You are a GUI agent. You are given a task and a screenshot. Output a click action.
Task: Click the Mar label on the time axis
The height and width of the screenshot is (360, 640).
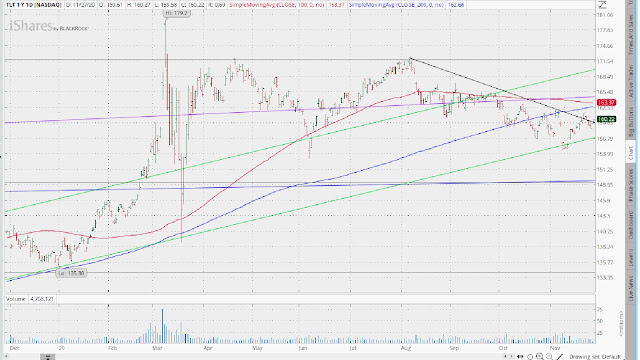157,348
